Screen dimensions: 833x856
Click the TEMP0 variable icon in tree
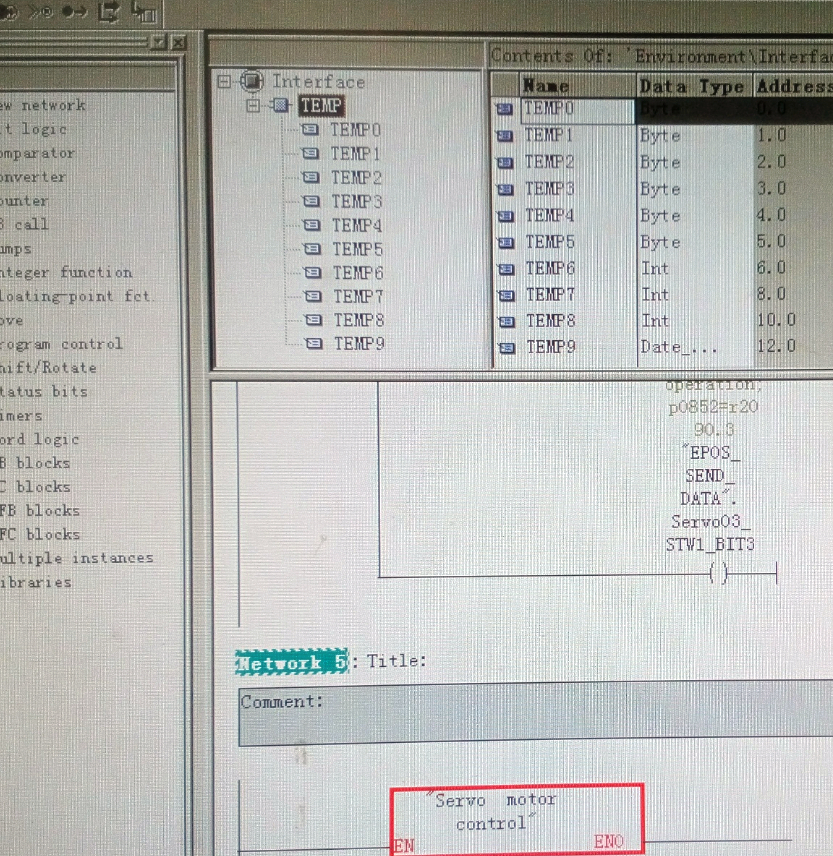point(310,129)
